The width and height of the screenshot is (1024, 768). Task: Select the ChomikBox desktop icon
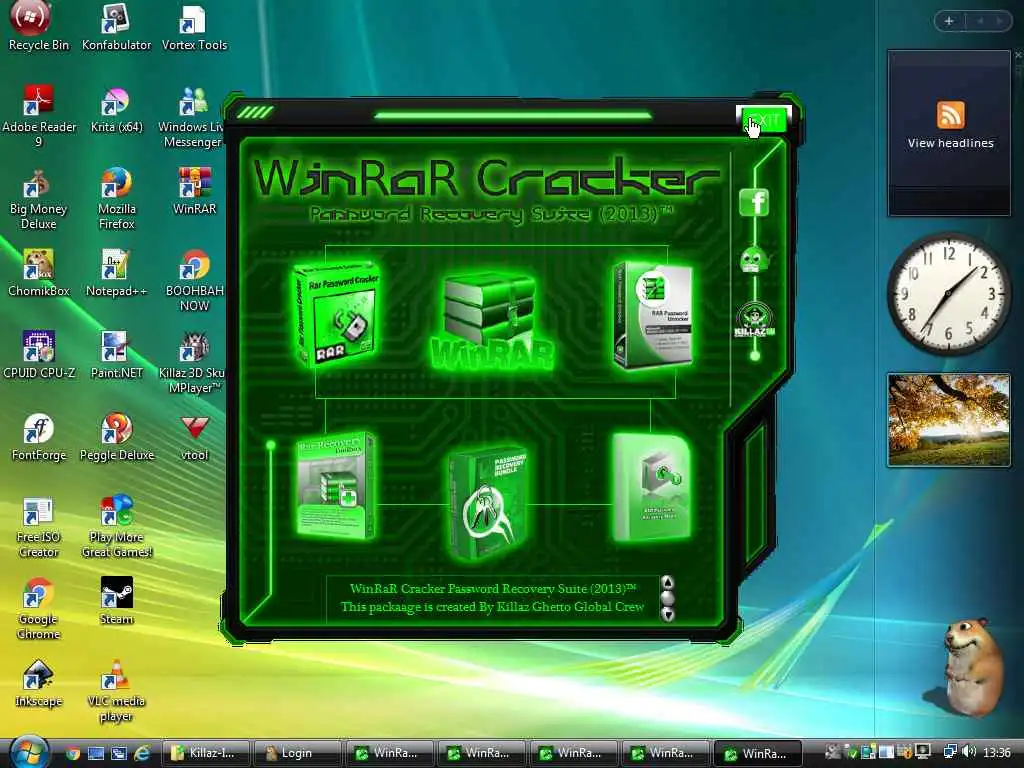coord(39,274)
